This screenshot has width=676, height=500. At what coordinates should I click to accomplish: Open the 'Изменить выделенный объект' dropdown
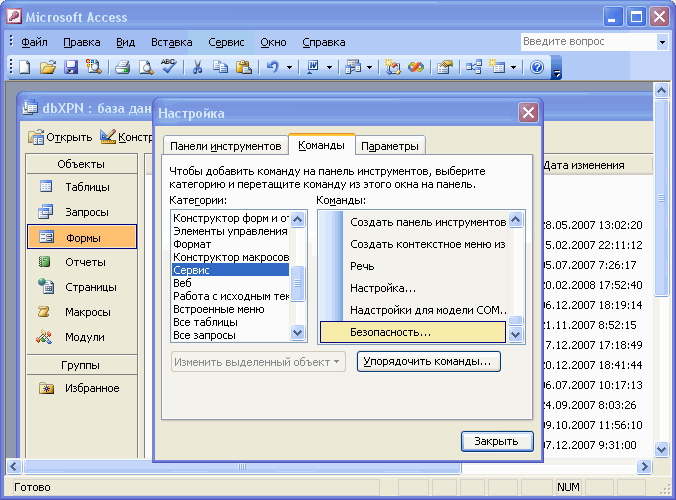coord(258,362)
